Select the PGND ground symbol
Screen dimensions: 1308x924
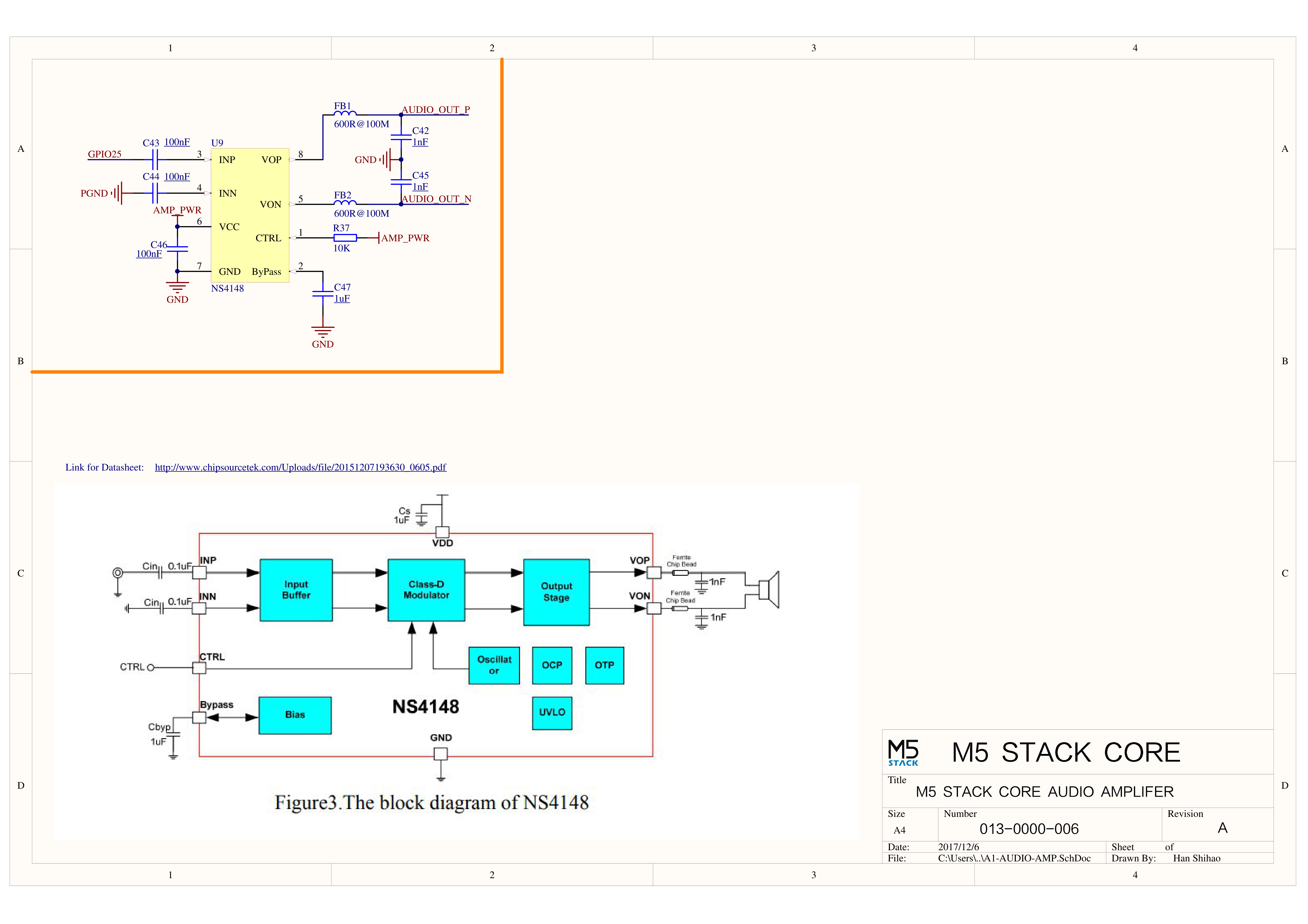[117, 193]
